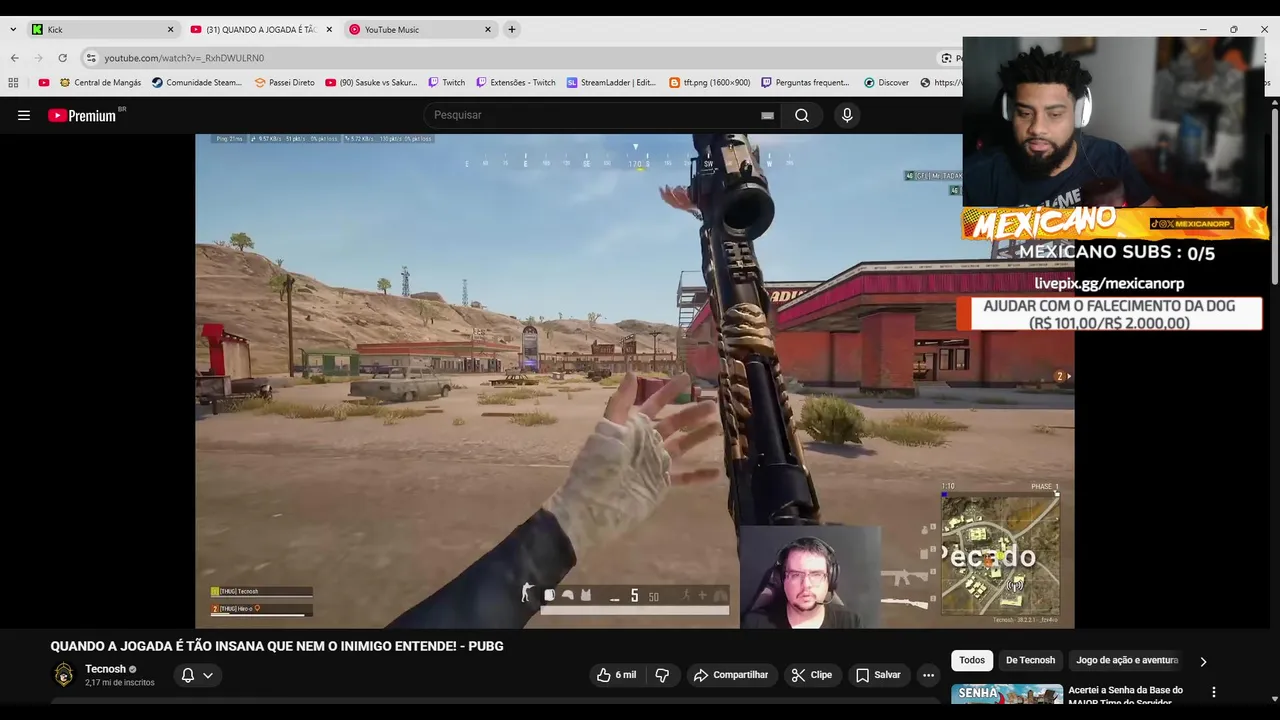Close the YouTube Music tab

click(x=488, y=30)
